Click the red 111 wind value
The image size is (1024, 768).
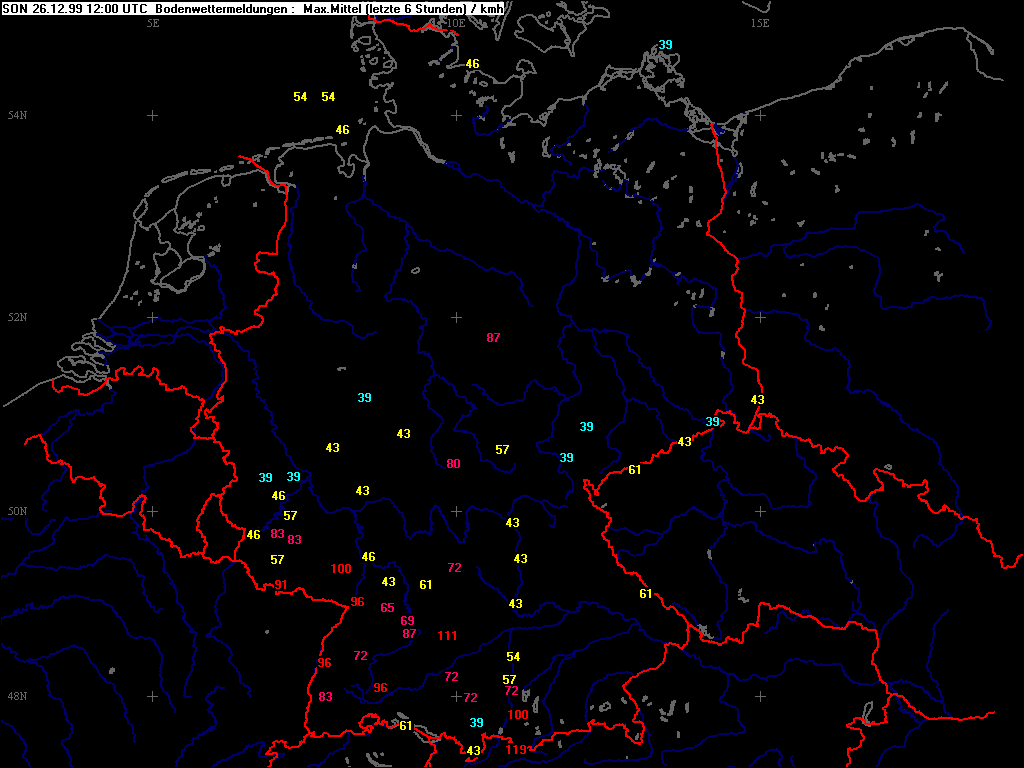coord(447,636)
